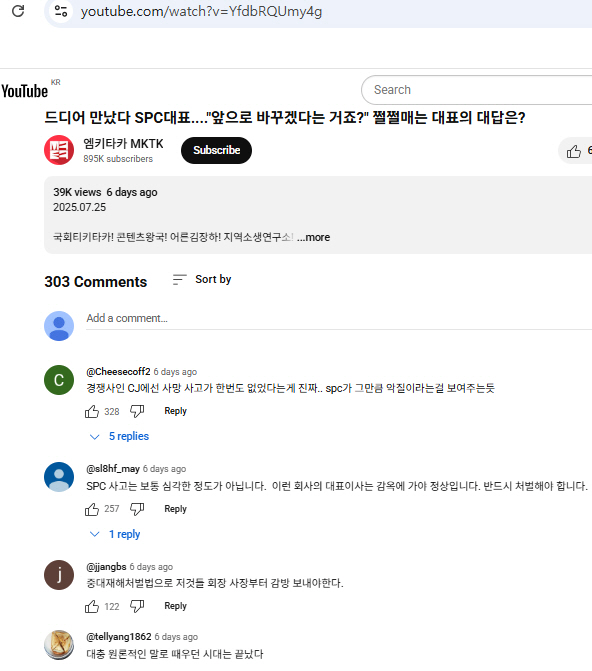This screenshot has height=671, width=592.
Task: Click the comment text starting '대충 원론적인 말로'
Action: tap(175, 654)
